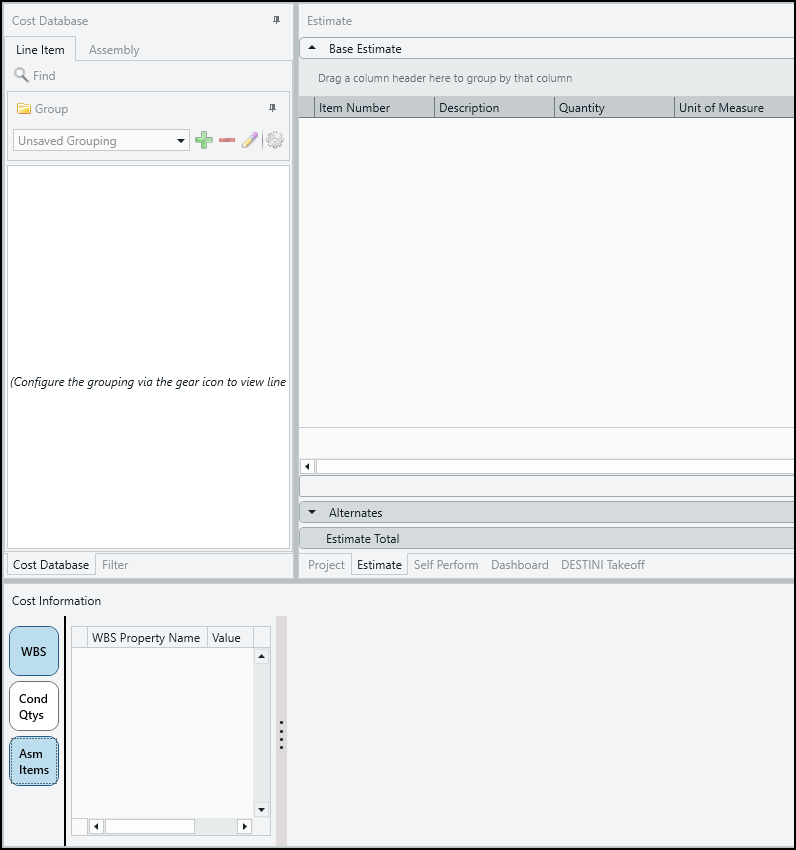Click WBS table scroll left arrow

[x=97, y=827]
